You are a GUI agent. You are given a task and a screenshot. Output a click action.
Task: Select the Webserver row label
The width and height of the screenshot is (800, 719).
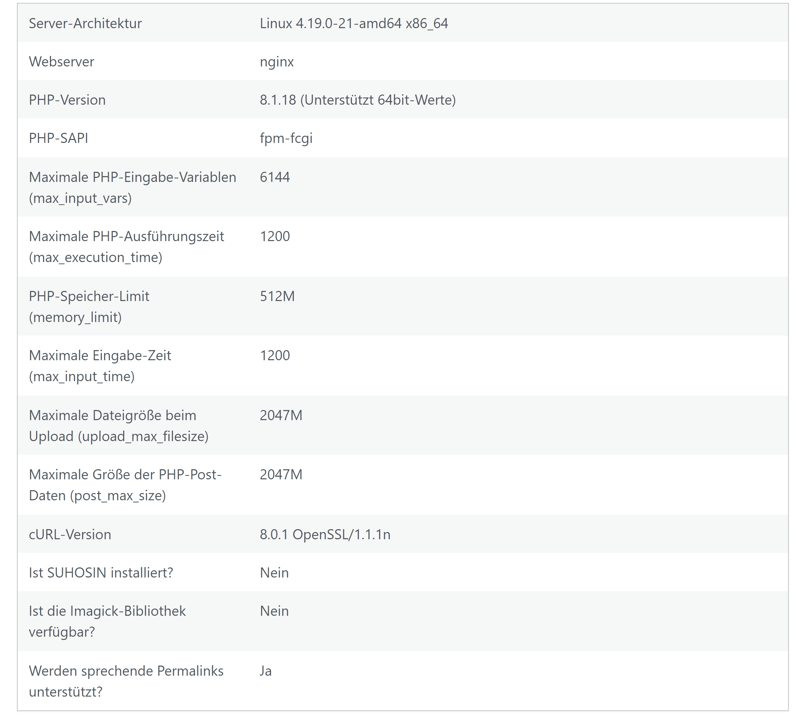(62, 62)
